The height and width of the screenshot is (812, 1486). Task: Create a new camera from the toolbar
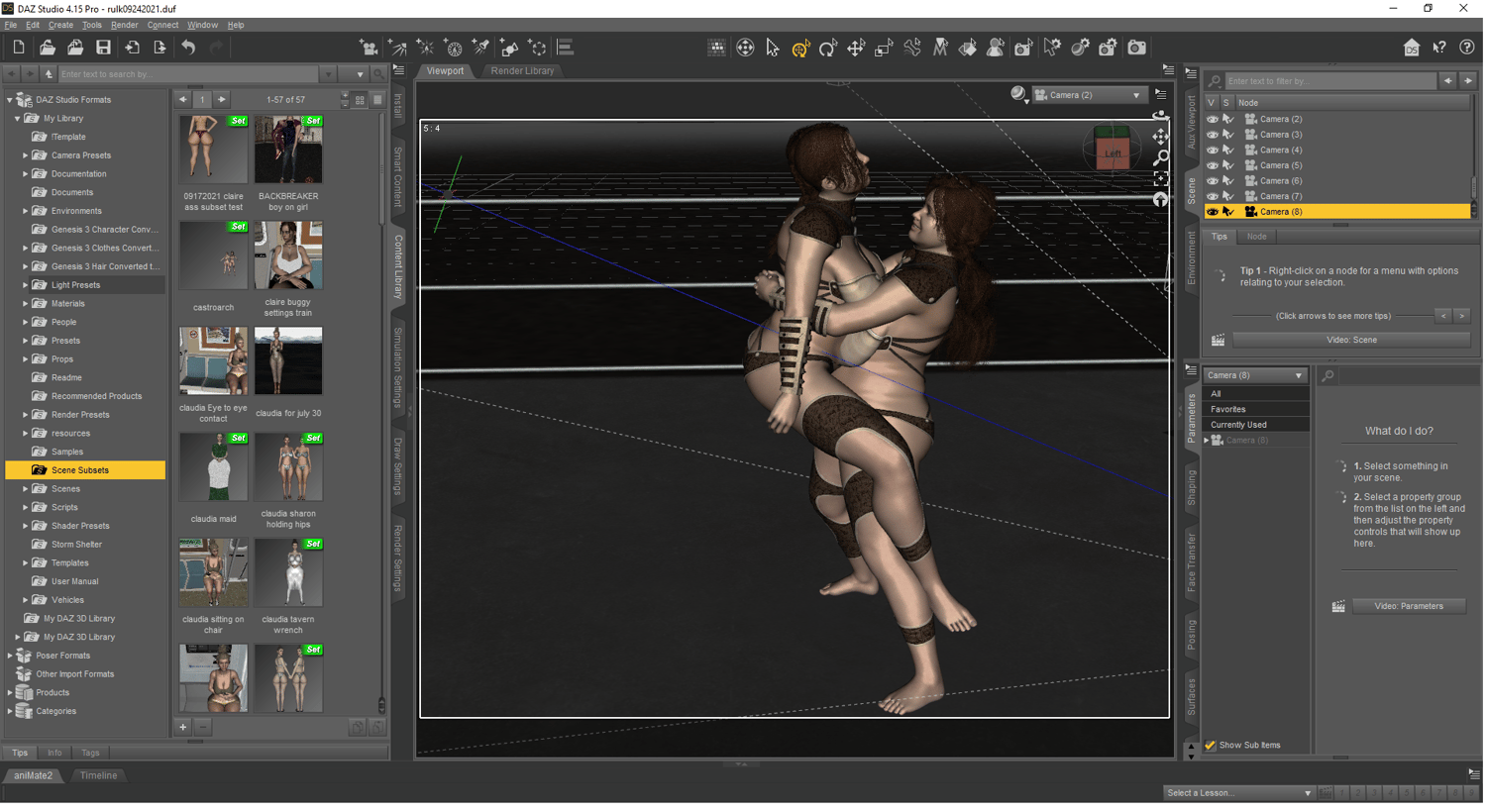[x=369, y=48]
